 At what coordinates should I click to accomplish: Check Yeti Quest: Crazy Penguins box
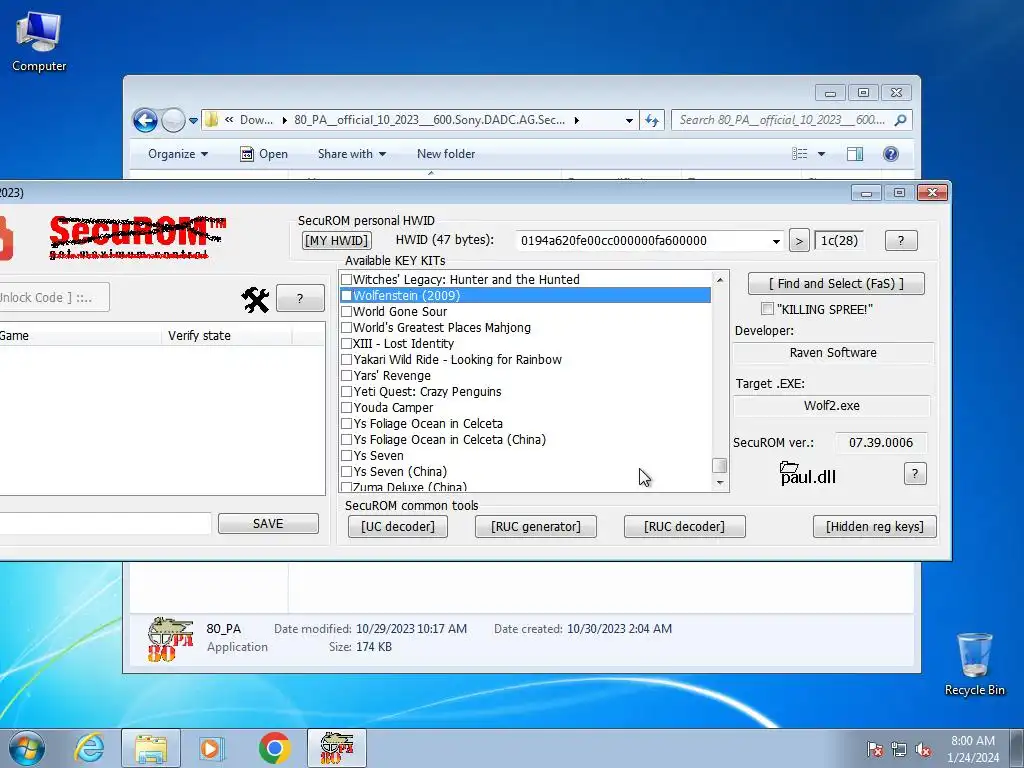(x=347, y=392)
